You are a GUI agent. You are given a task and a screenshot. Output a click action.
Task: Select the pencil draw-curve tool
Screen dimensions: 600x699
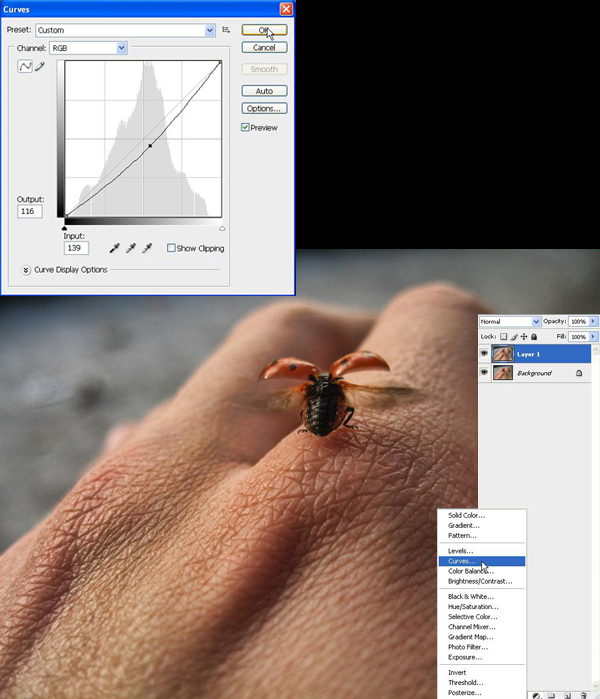pos(40,66)
